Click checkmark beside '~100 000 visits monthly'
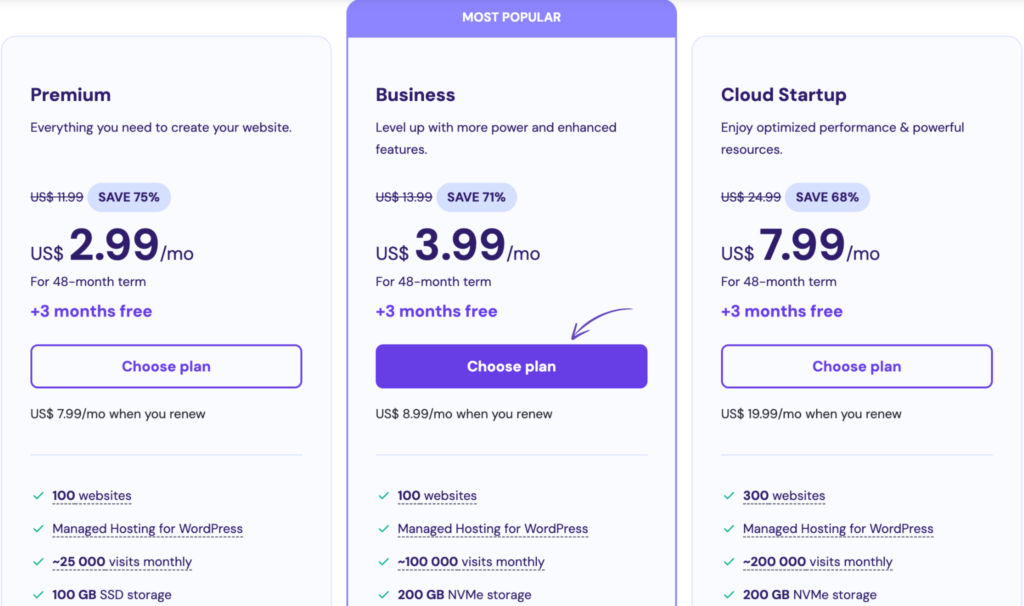Viewport: 1024px width, 606px height. click(383, 562)
